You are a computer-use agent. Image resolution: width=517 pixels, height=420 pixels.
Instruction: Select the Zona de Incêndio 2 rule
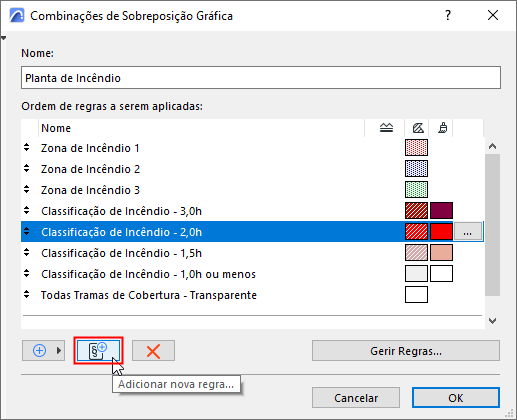pyautogui.click(x=90, y=169)
